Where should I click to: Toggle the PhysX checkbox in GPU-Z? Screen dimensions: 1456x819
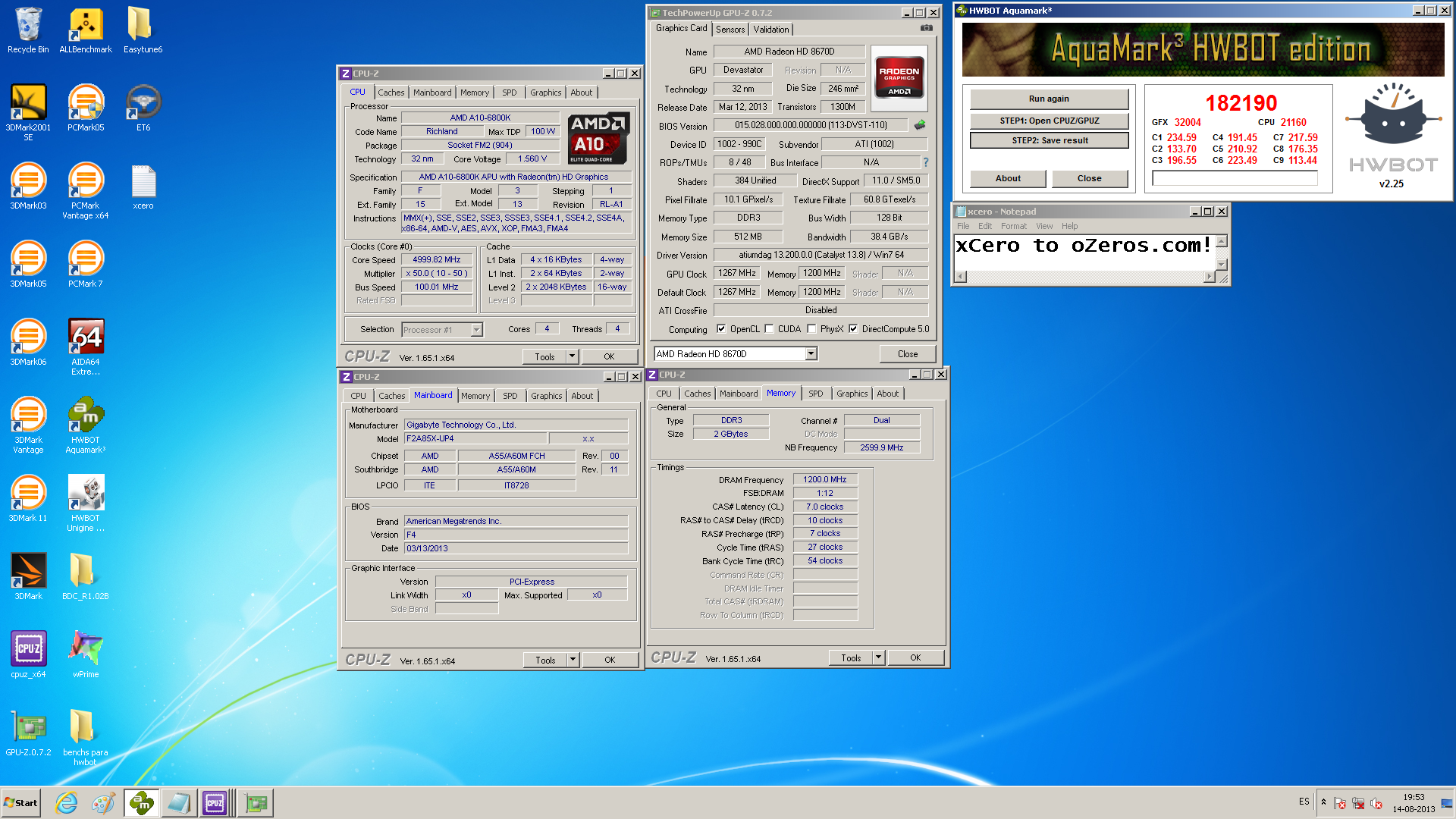(812, 329)
